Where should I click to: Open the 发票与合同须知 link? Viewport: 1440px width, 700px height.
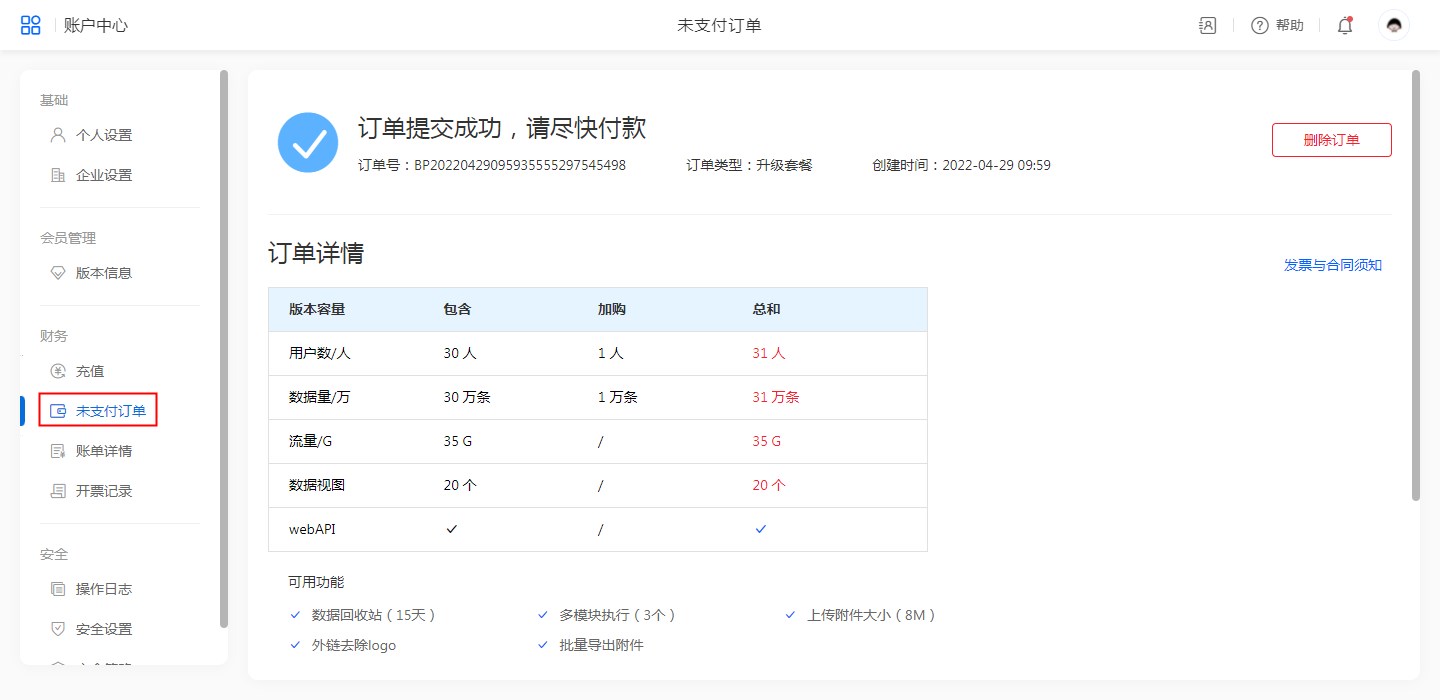pos(1332,265)
